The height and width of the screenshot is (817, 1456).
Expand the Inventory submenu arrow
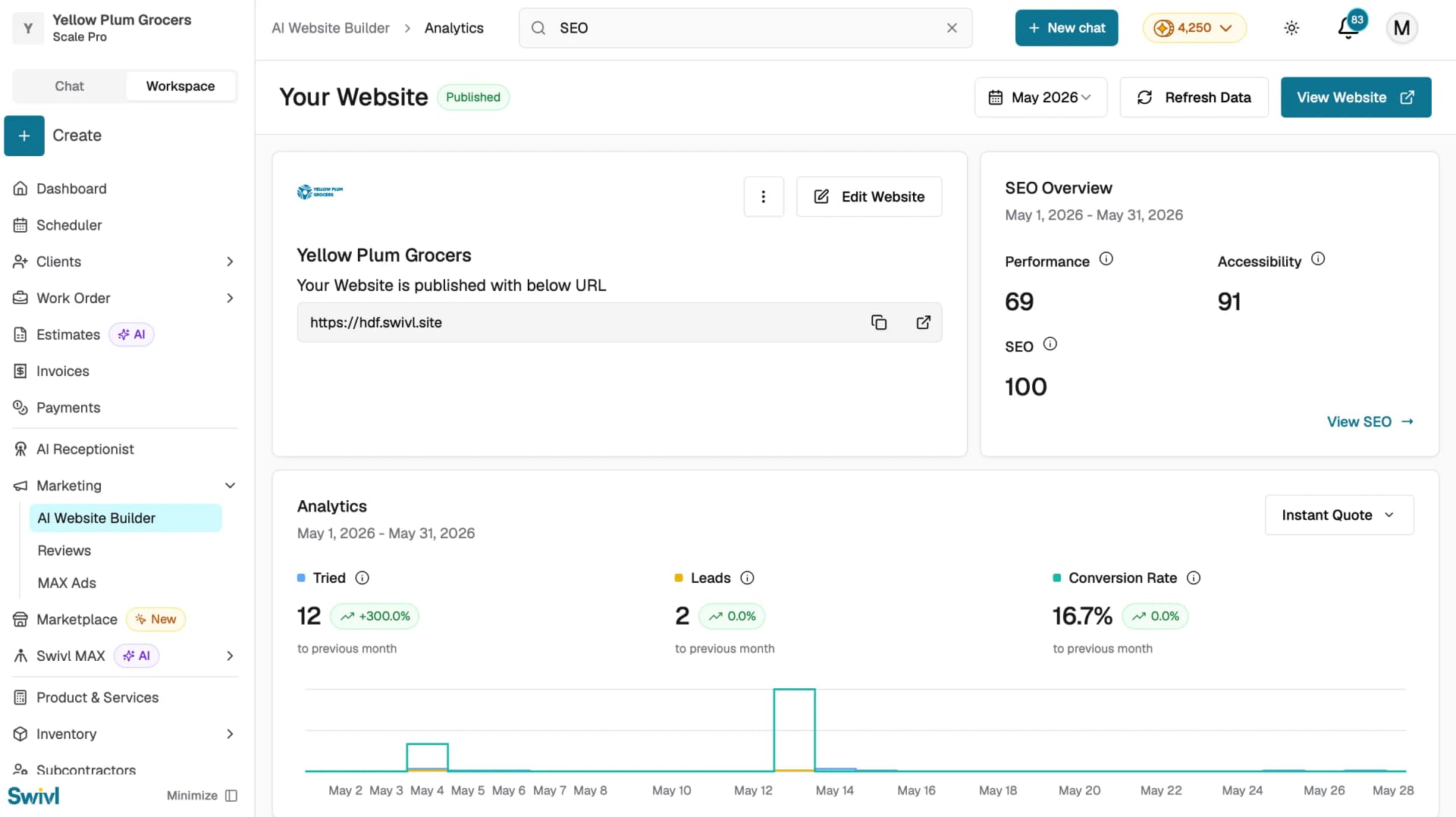230,734
